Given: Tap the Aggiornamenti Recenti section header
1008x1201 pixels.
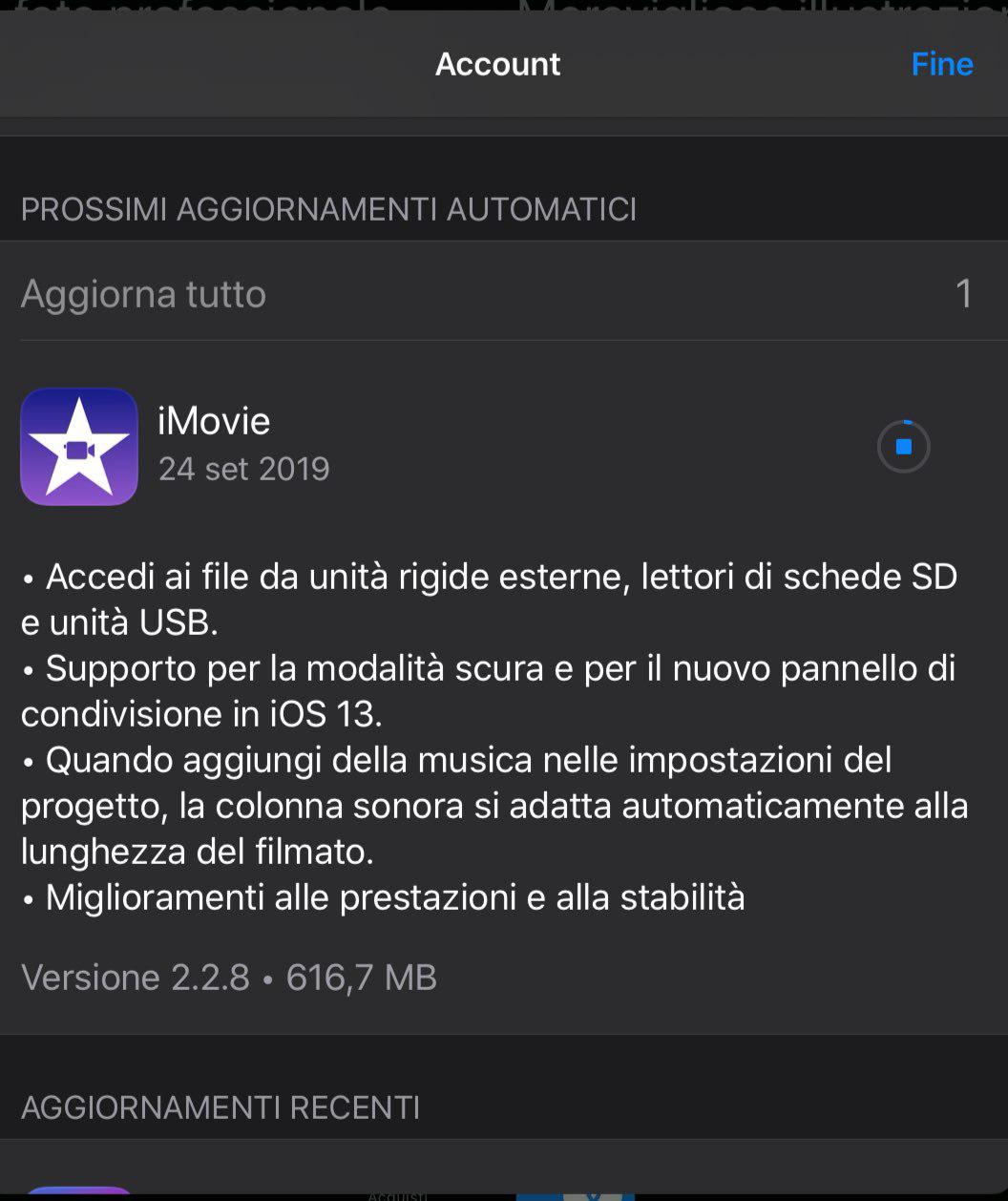Looking at the screenshot, I should tap(220, 1107).
